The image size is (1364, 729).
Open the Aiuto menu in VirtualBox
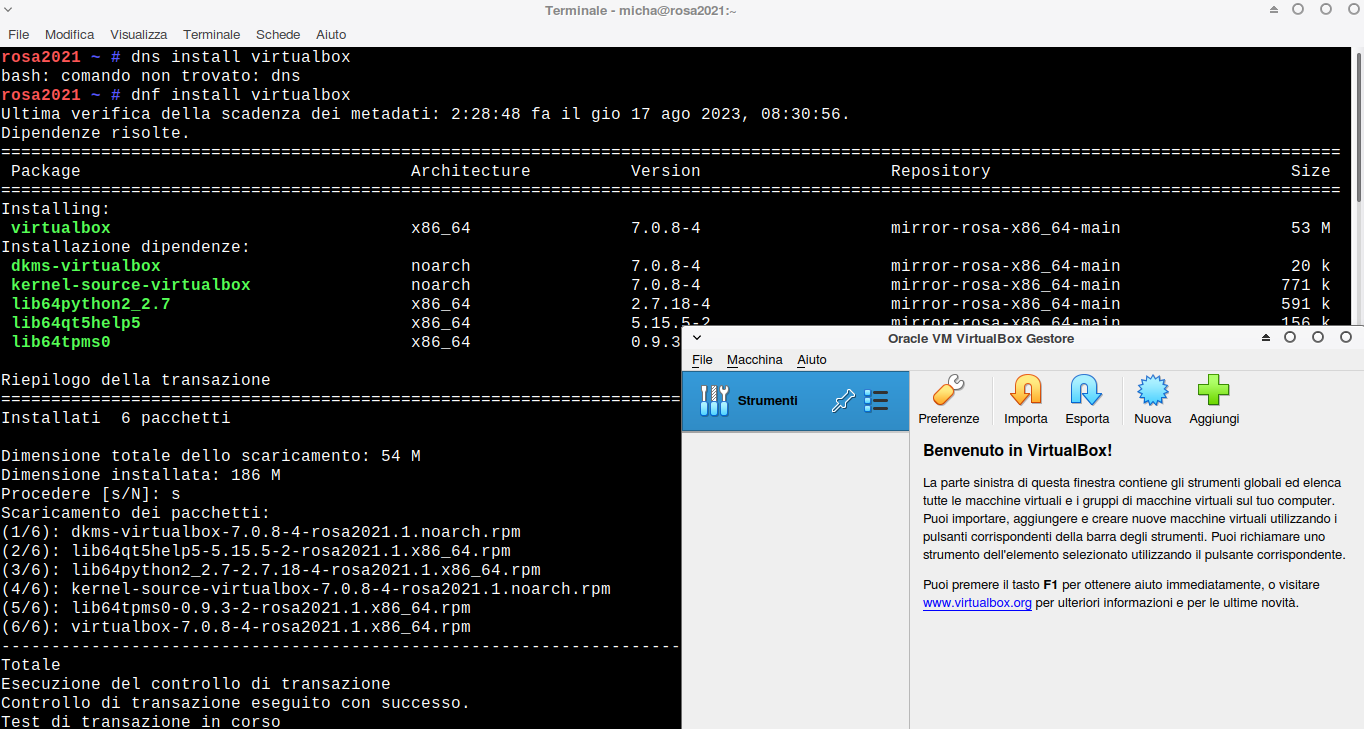pos(811,360)
